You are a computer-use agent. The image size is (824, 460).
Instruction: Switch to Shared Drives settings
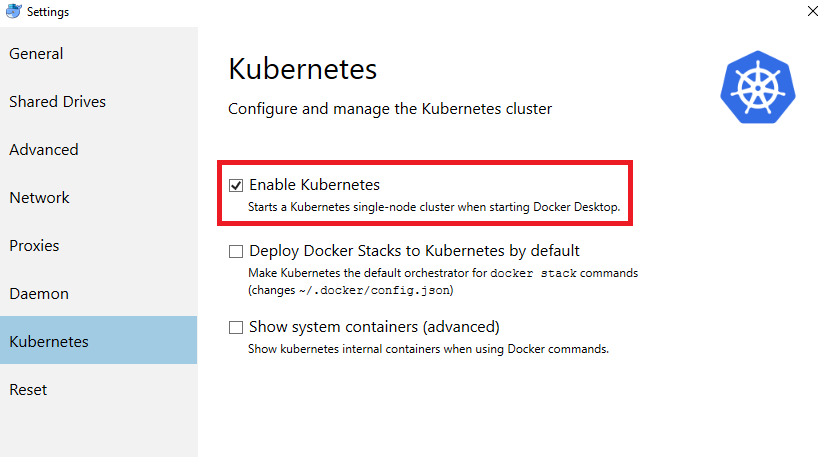pos(57,102)
